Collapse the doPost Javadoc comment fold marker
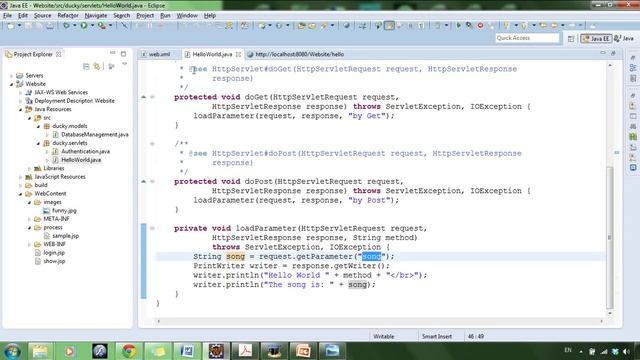Viewport: 640px width, 360px height. (x=152, y=144)
